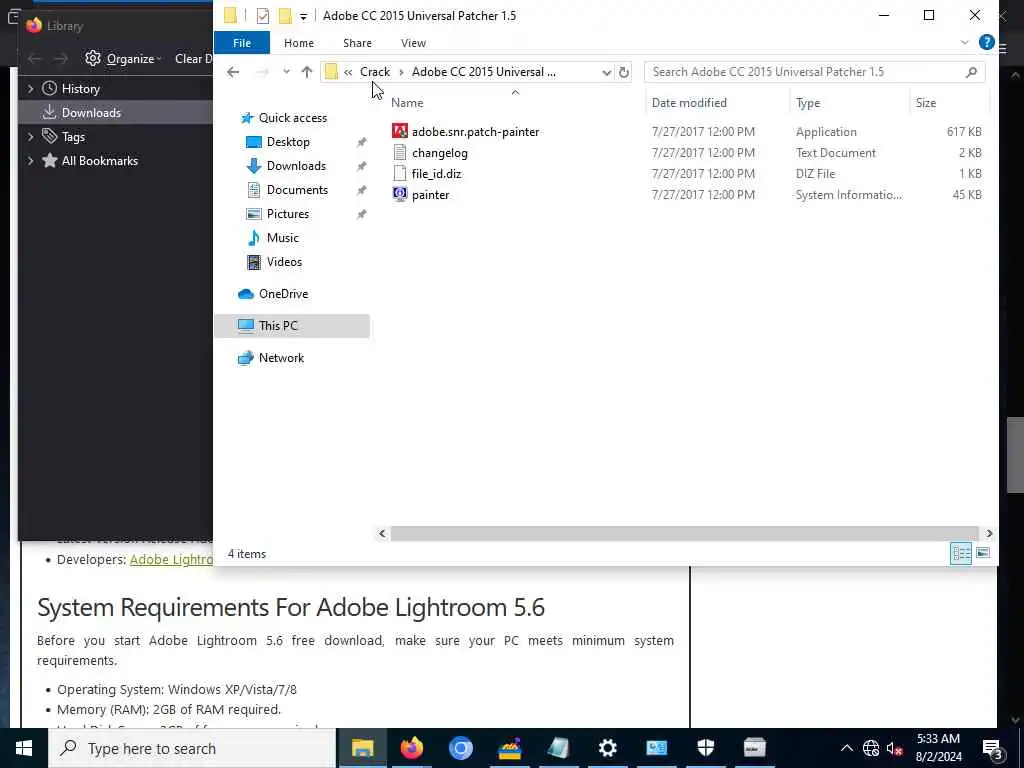
Task: Open Desktop in Quick access
Action: click(x=288, y=142)
